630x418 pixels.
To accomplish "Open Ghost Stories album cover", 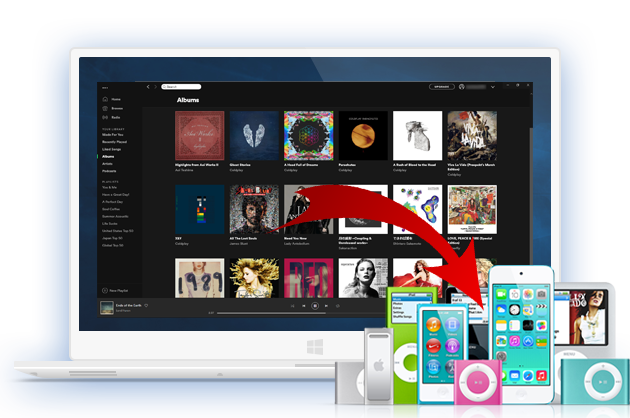I will 254,136.
